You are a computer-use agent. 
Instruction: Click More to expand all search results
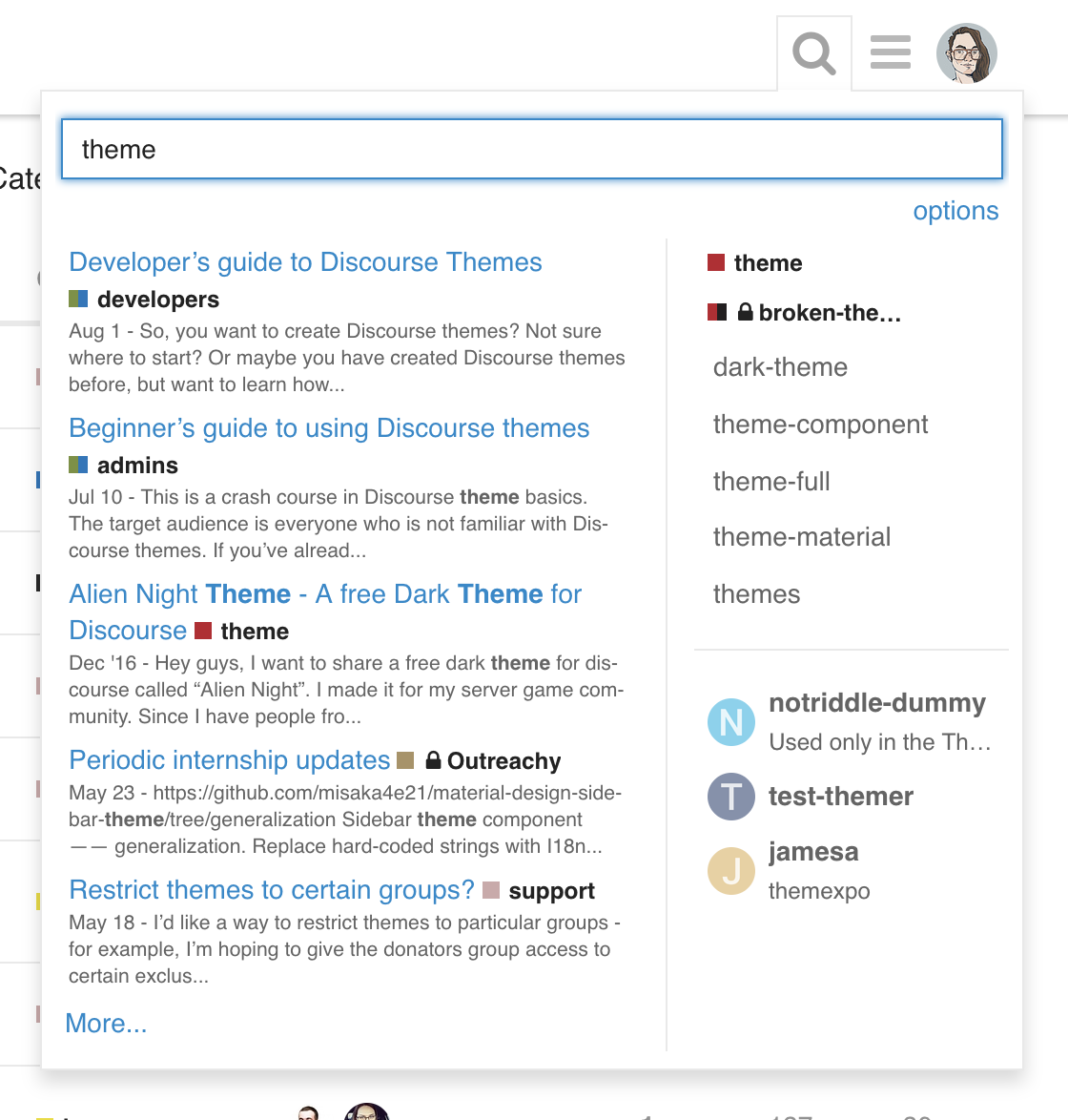[106, 1023]
